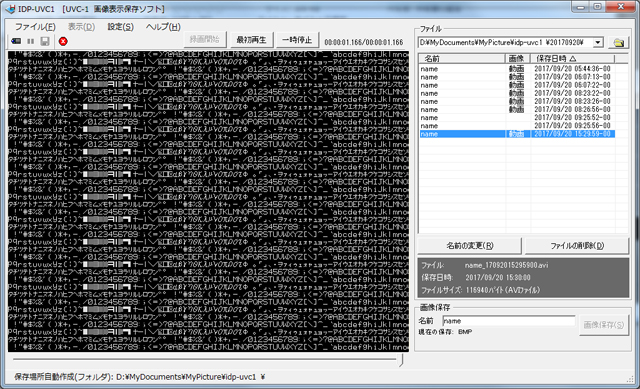The height and width of the screenshot is (389, 640).
Task: Click the playback time counter 00:00:01.166
Action: [364, 42]
